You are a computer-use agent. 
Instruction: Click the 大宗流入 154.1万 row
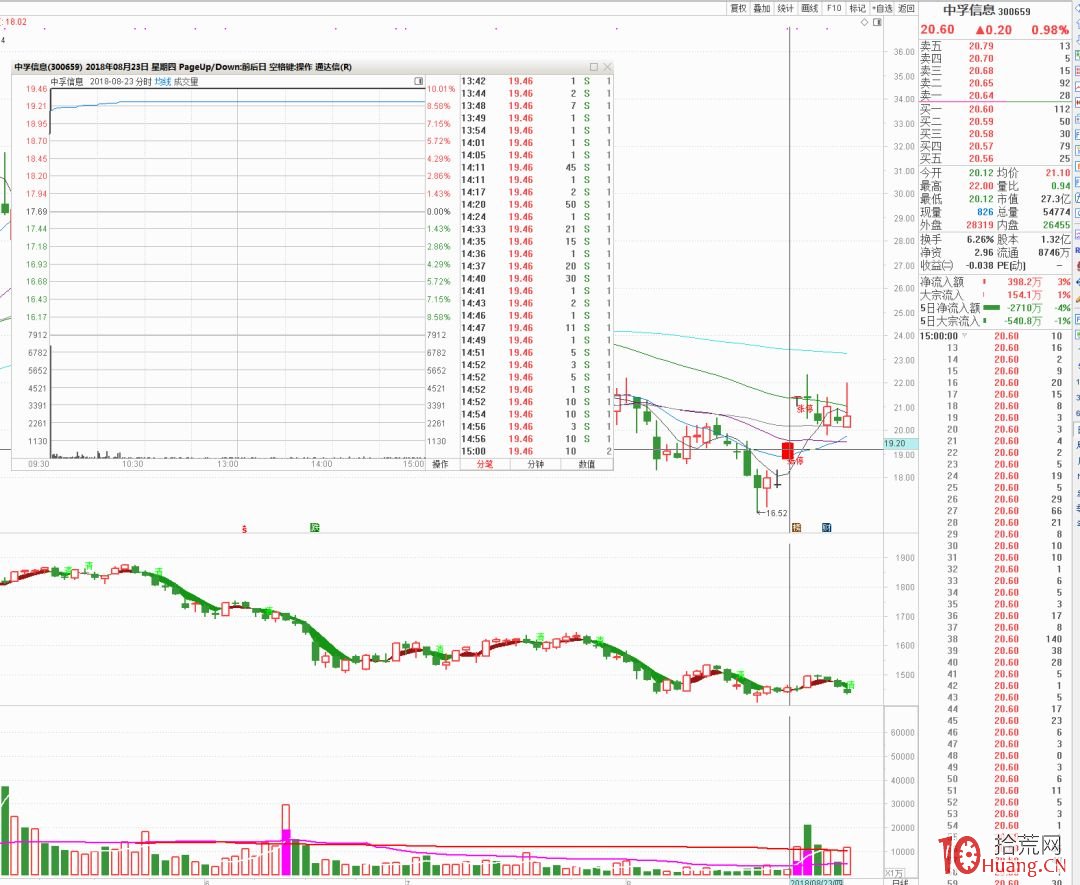pyautogui.click(x=995, y=295)
